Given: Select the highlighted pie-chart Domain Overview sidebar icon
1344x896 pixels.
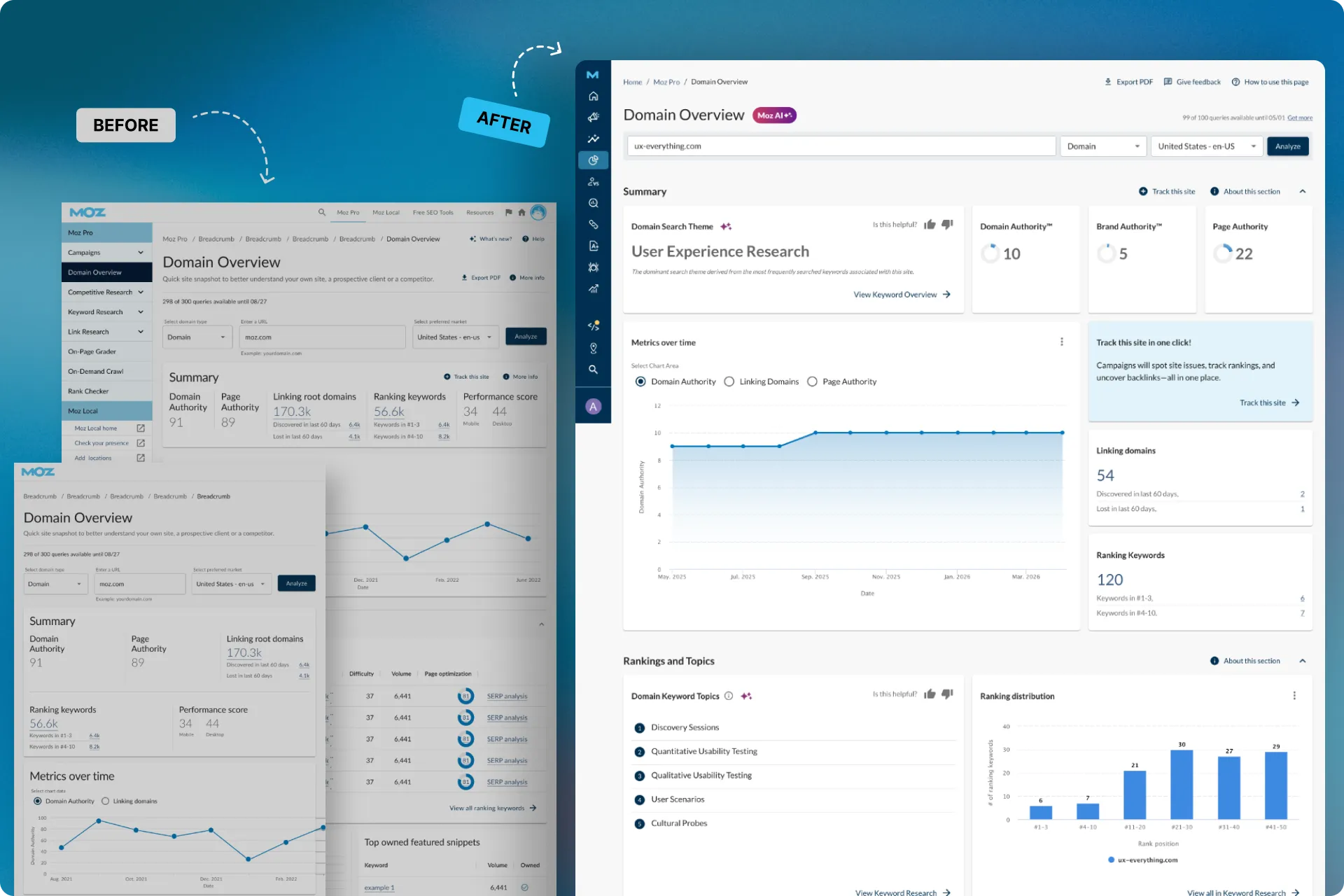Looking at the screenshot, I should [x=593, y=160].
